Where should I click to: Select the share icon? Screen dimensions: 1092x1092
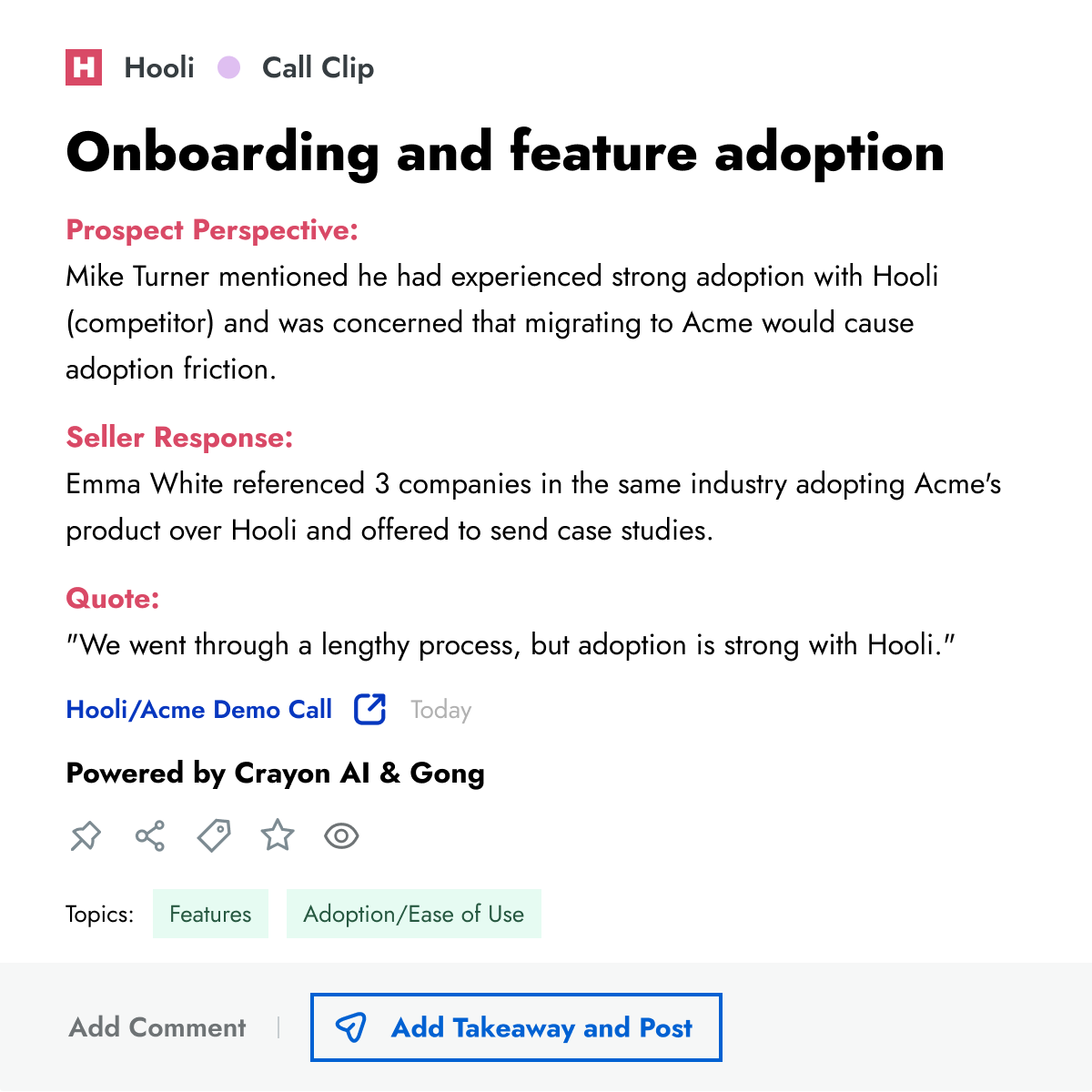[x=150, y=835]
